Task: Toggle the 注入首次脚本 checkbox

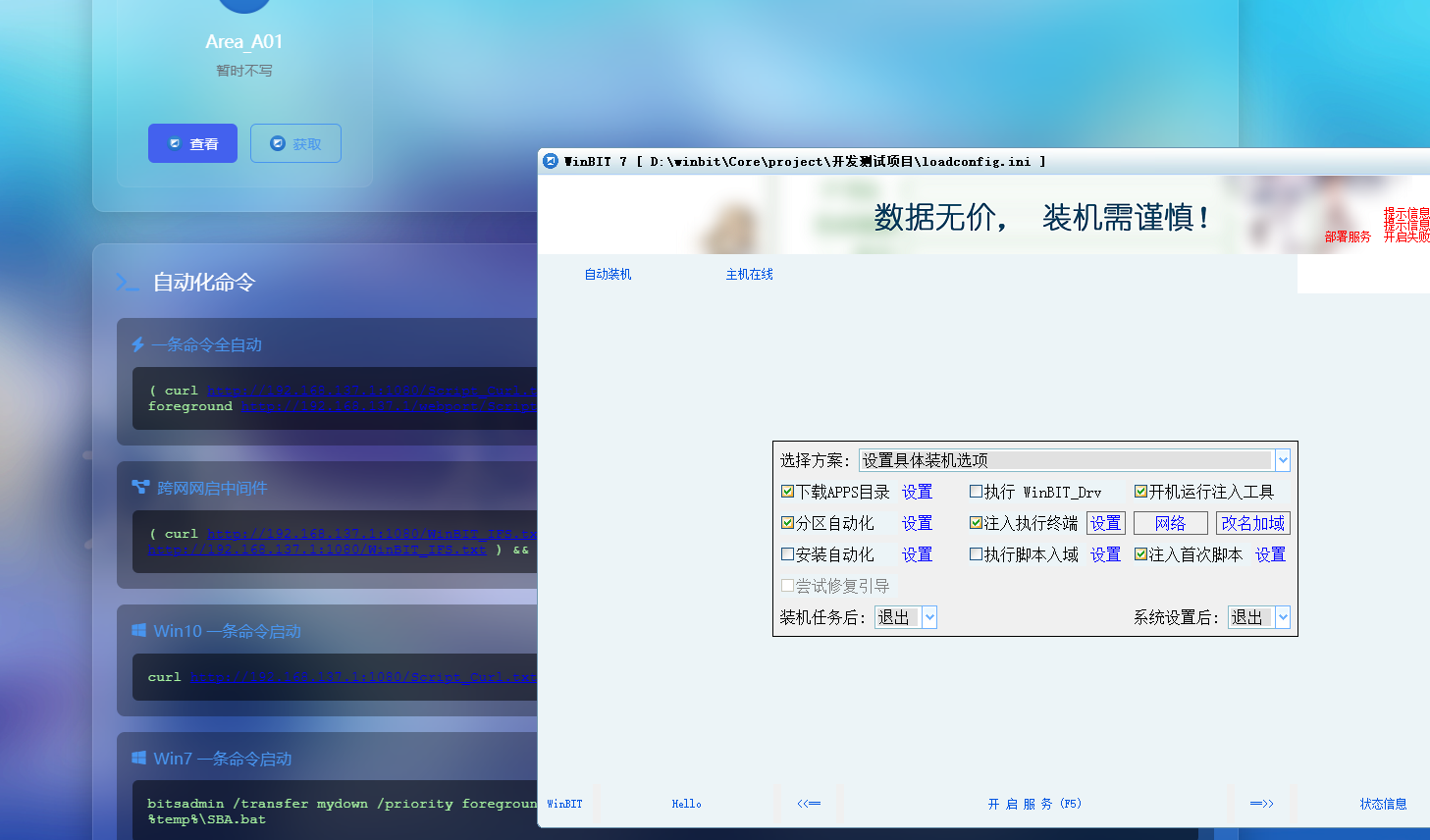Action: pyautogui.click(x=1140, y=554)
